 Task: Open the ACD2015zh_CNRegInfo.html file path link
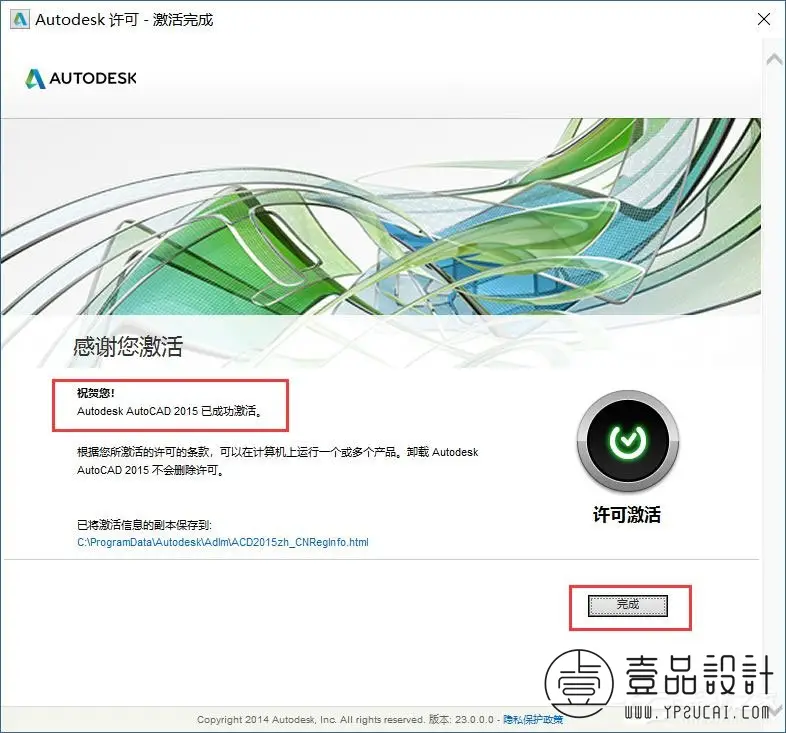point(223,542)
